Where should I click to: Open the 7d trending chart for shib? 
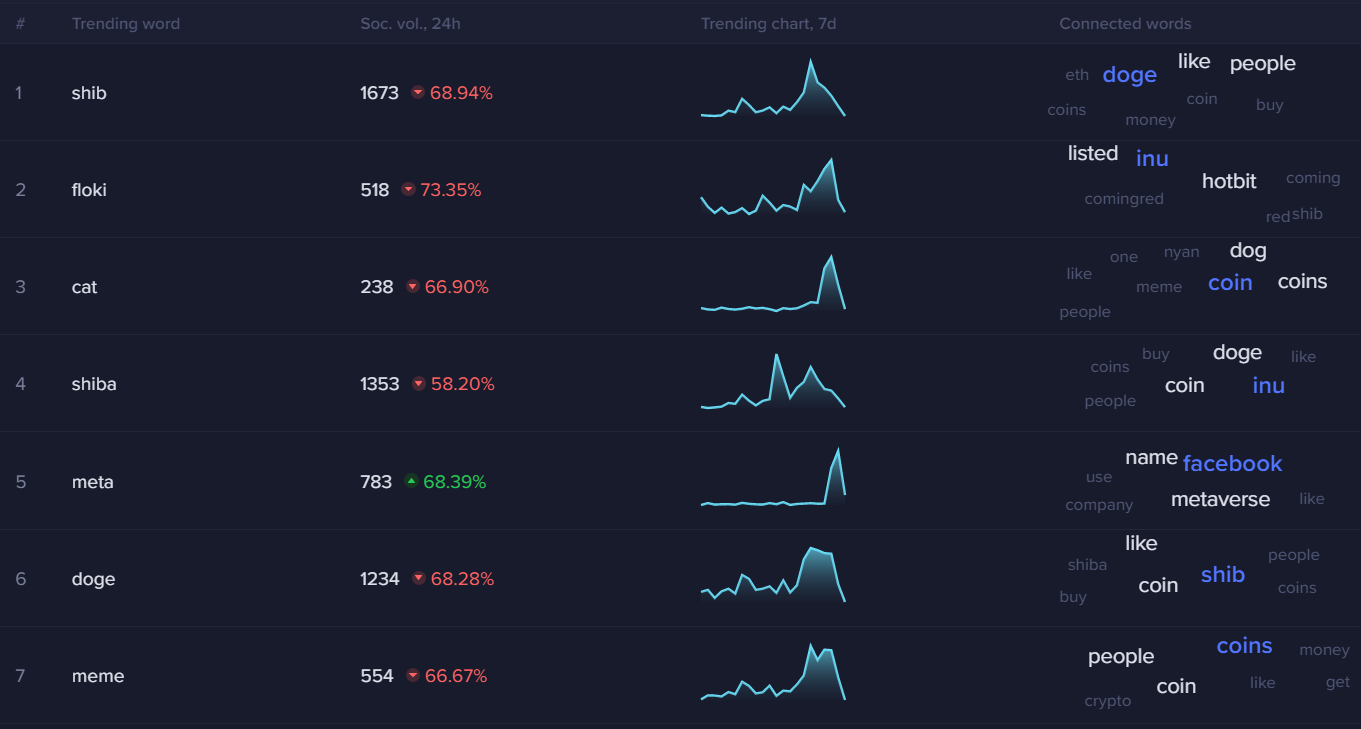click(773, 92)
